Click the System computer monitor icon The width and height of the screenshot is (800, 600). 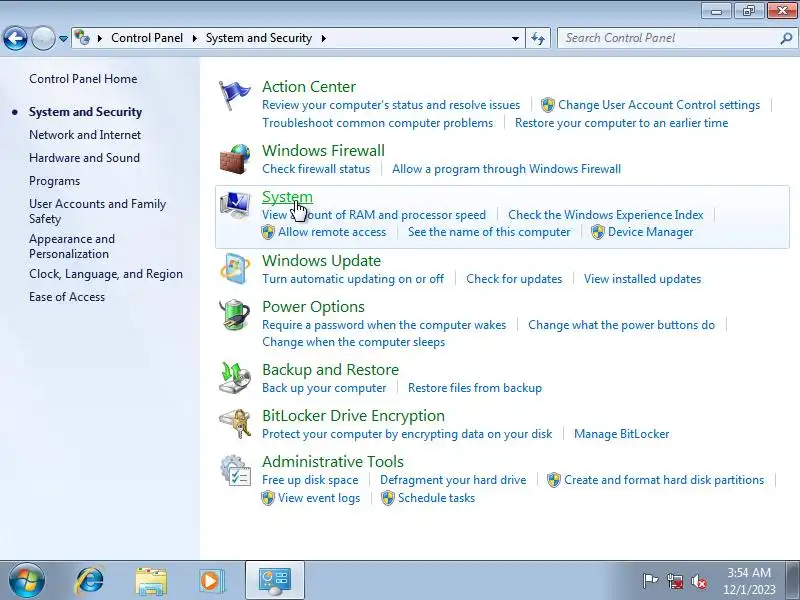(x=235, y=205)
